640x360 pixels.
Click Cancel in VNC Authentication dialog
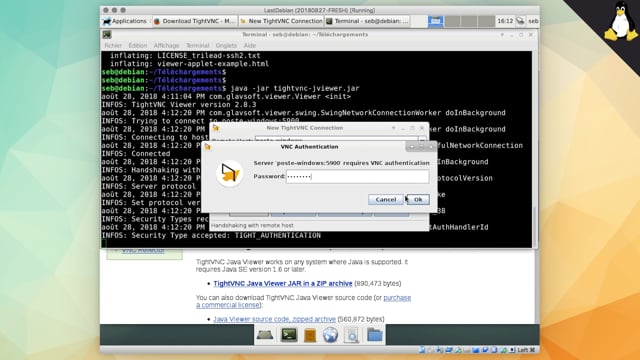[386, 200]
